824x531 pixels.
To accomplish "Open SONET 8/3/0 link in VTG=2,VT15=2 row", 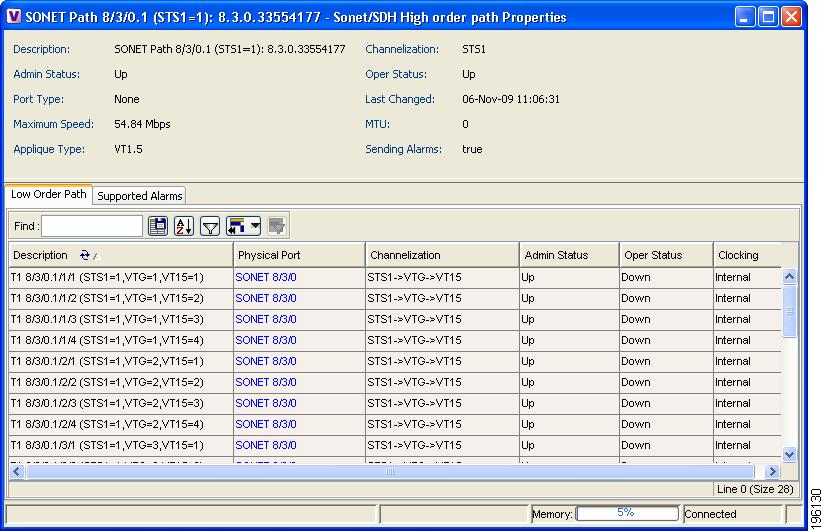I will (266, 382).
